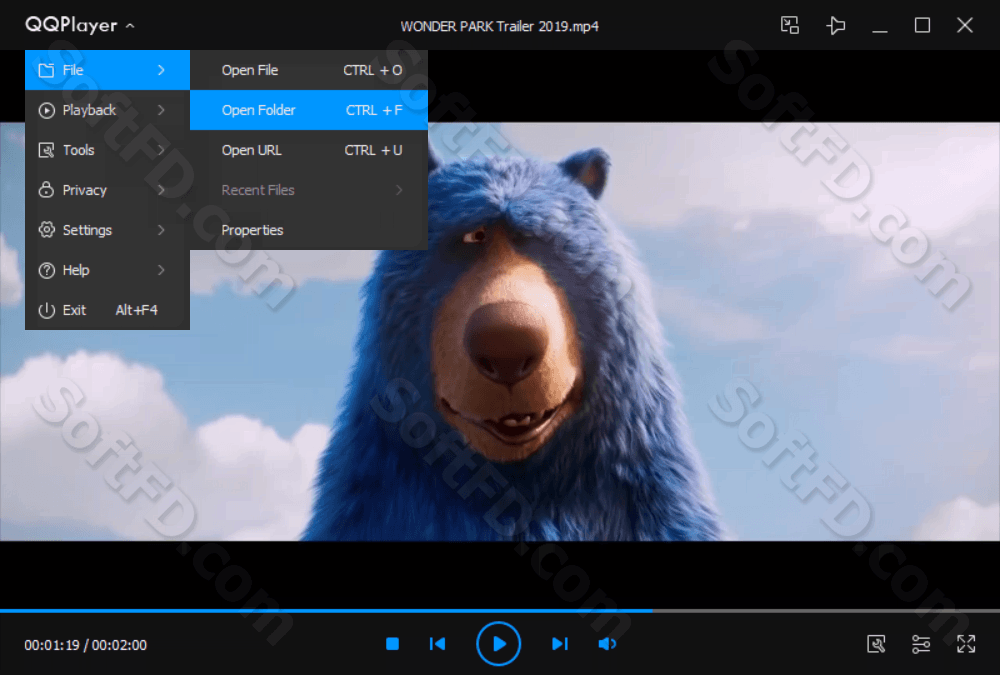Image resolution: width=1000 pixels, height=675 pixels.
Task: Select Exit in the main menu
Action: [107, 311]
